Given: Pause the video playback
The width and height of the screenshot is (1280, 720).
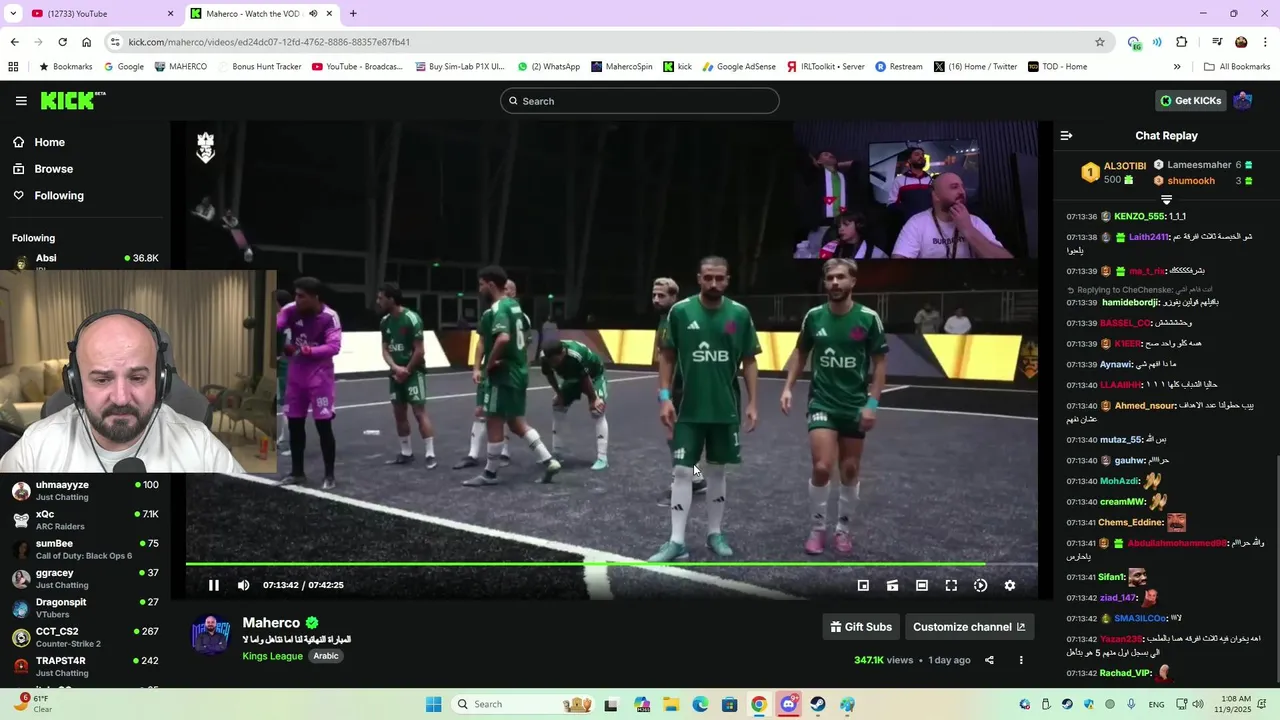Looking at the screenshot, I should [x=213, y=585].
